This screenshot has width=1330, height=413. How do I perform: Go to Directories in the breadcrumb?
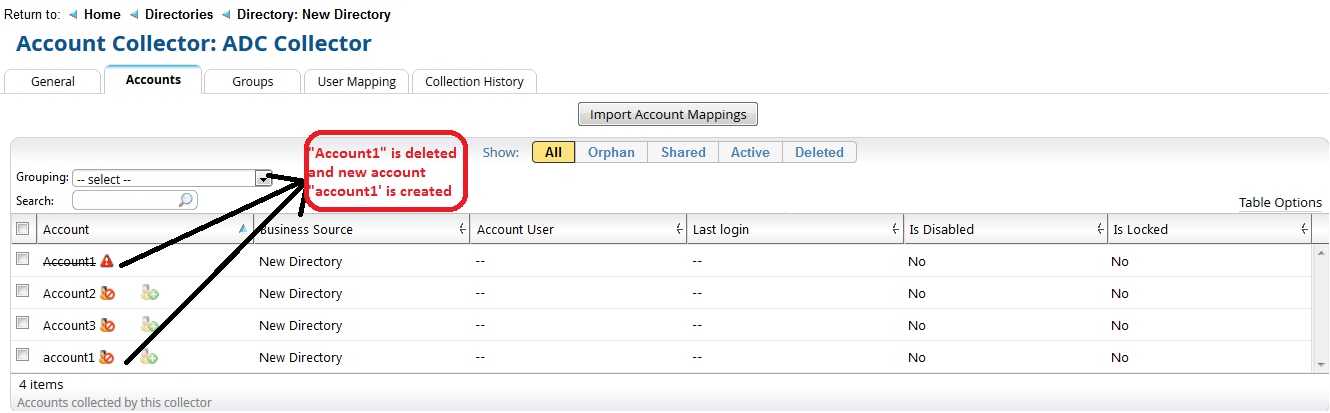(x=179, y=15)
